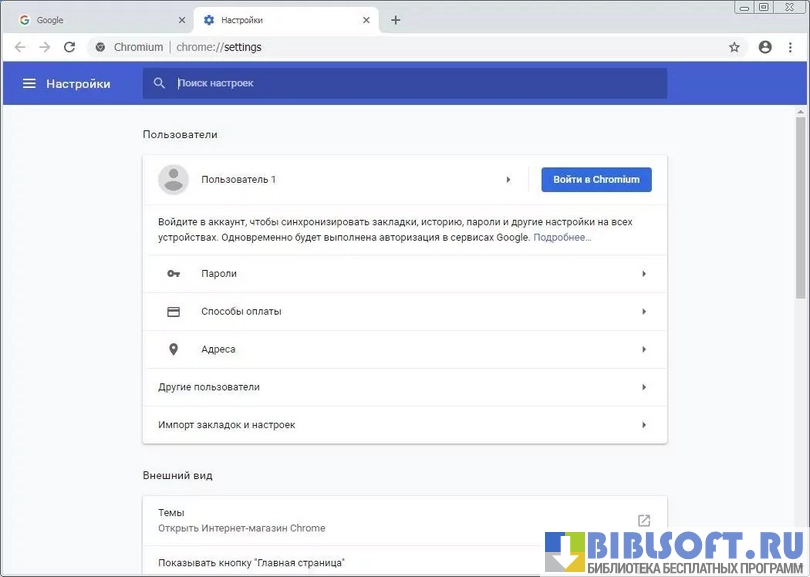This screenshot has width=810, height=577.
Task: Expand the Другие пользователи row
Action: [x=644, y=387]
